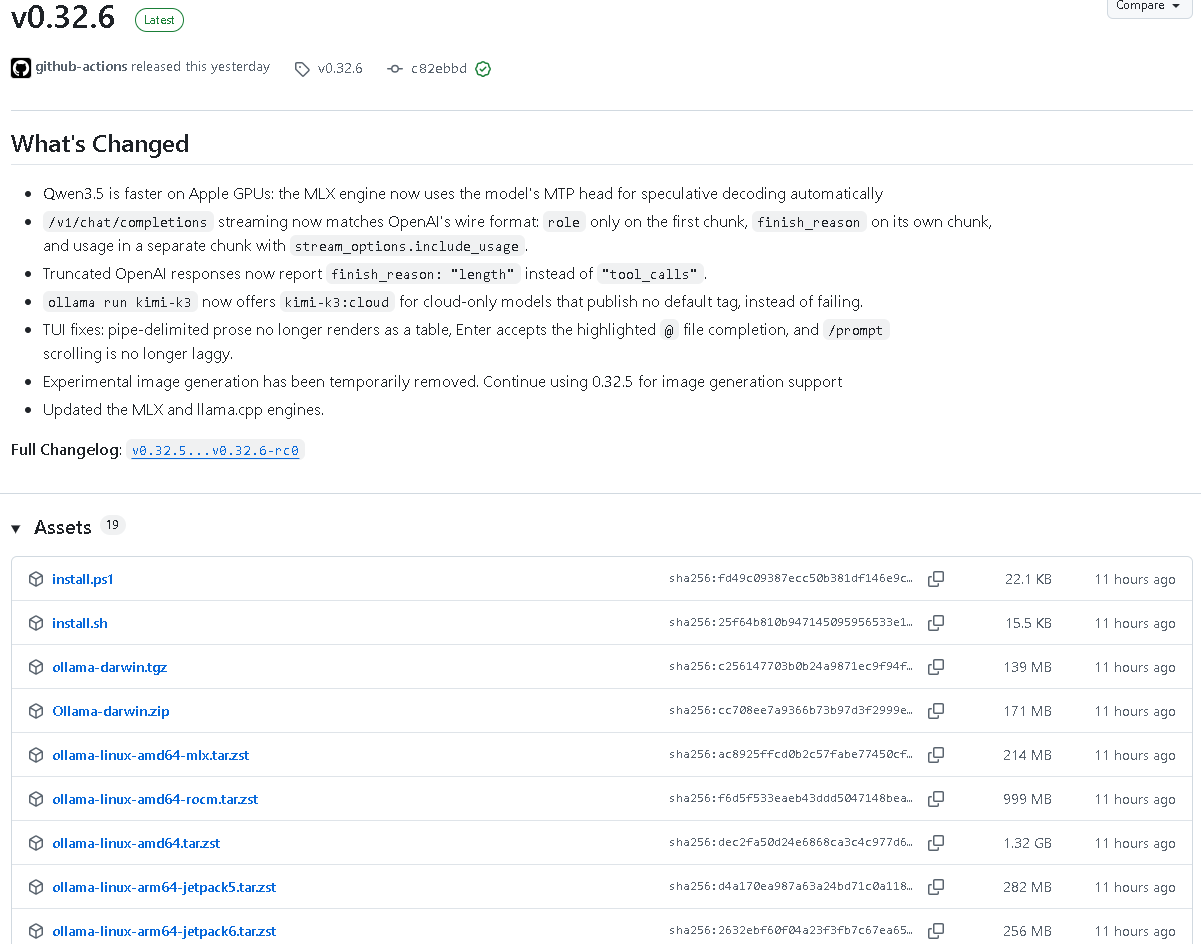Click package icon next to ollama-linux-amd64-mlx.tar.zst
This screenshot has width=1201, height=944.
coord(36,755)
